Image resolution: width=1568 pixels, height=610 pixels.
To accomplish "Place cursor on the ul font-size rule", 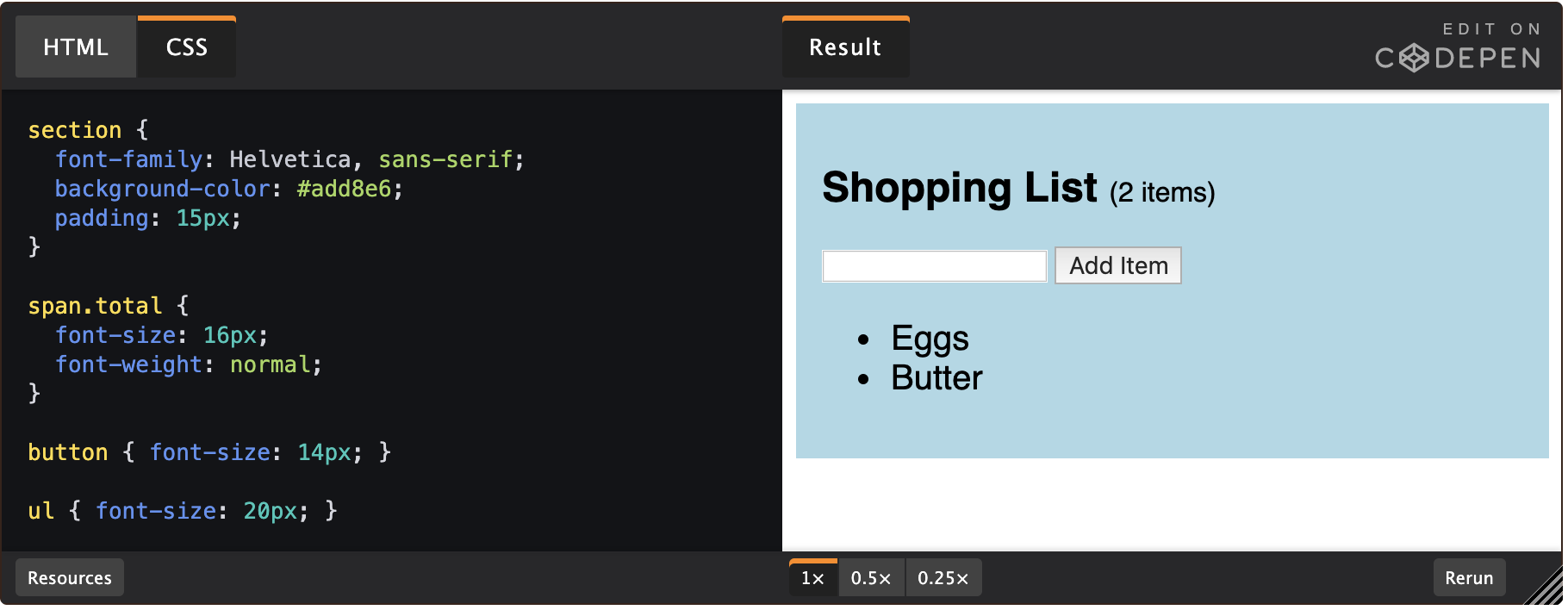I will tap(182, 511).
